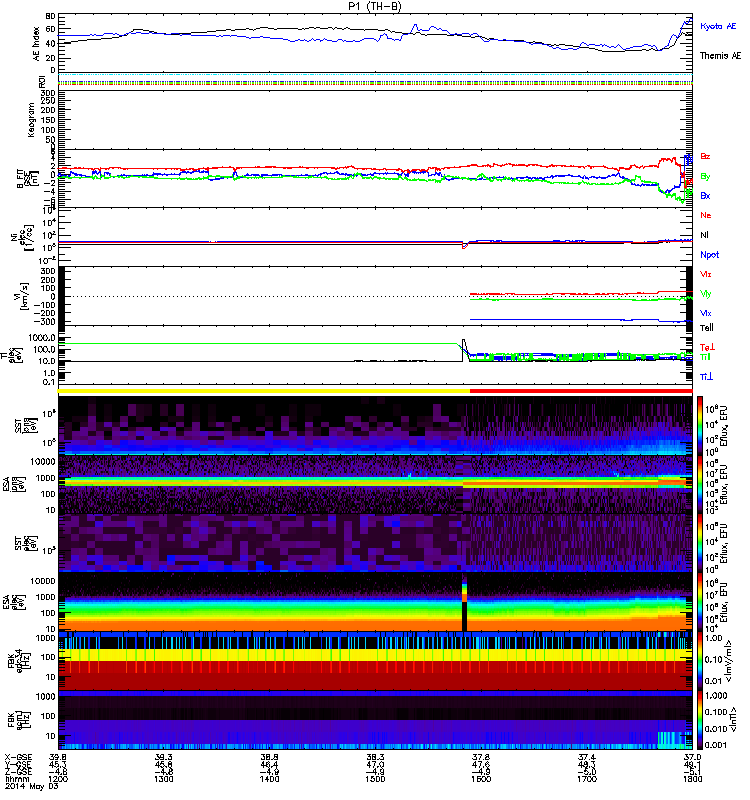The width and height of the screenshot is (750, 800).
Task: Click the <|mV/m|> color bar
Action: pyautogui.click(x=700, y=661)
